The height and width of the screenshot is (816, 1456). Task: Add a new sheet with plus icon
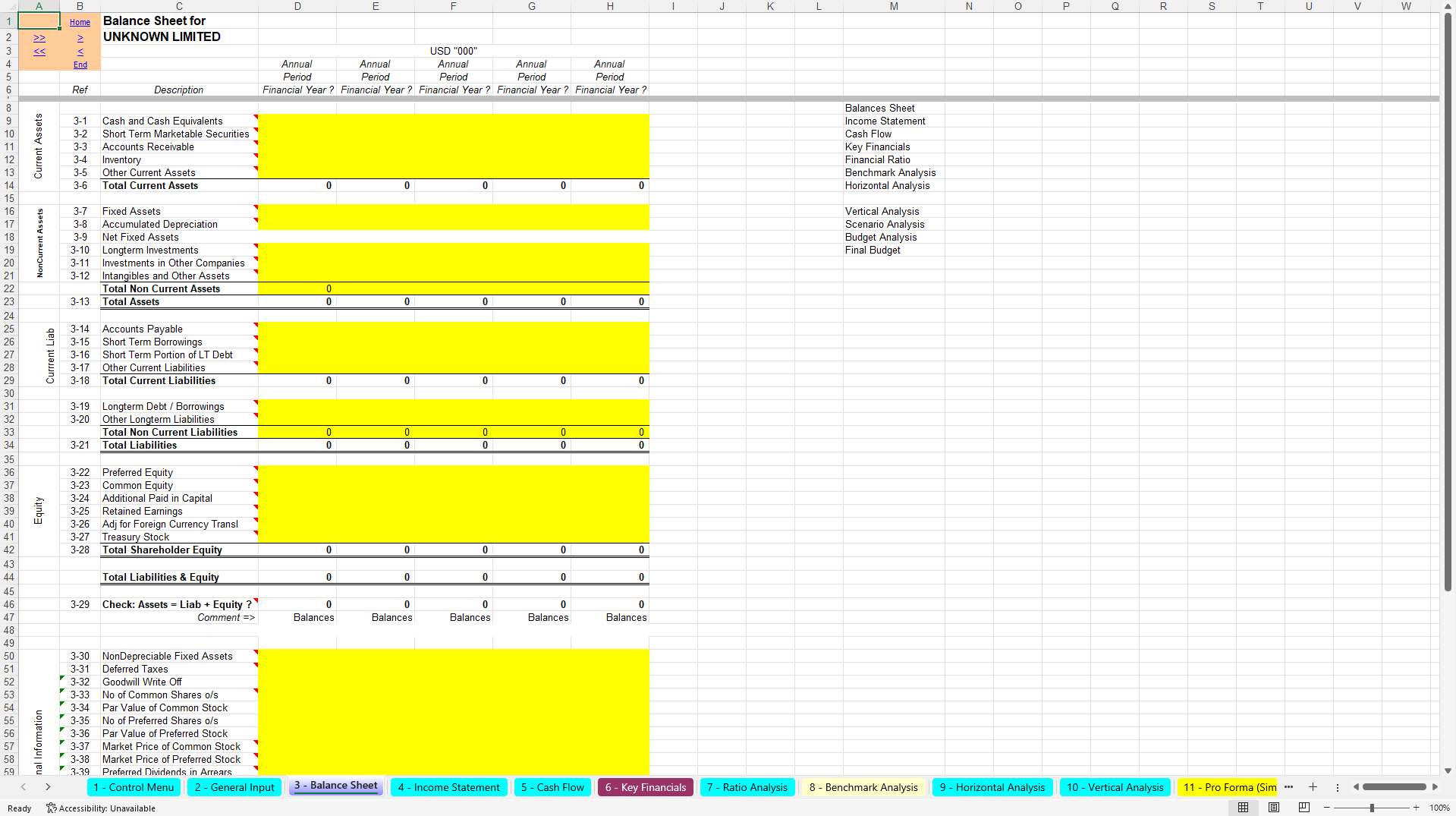coord(1313,787)
